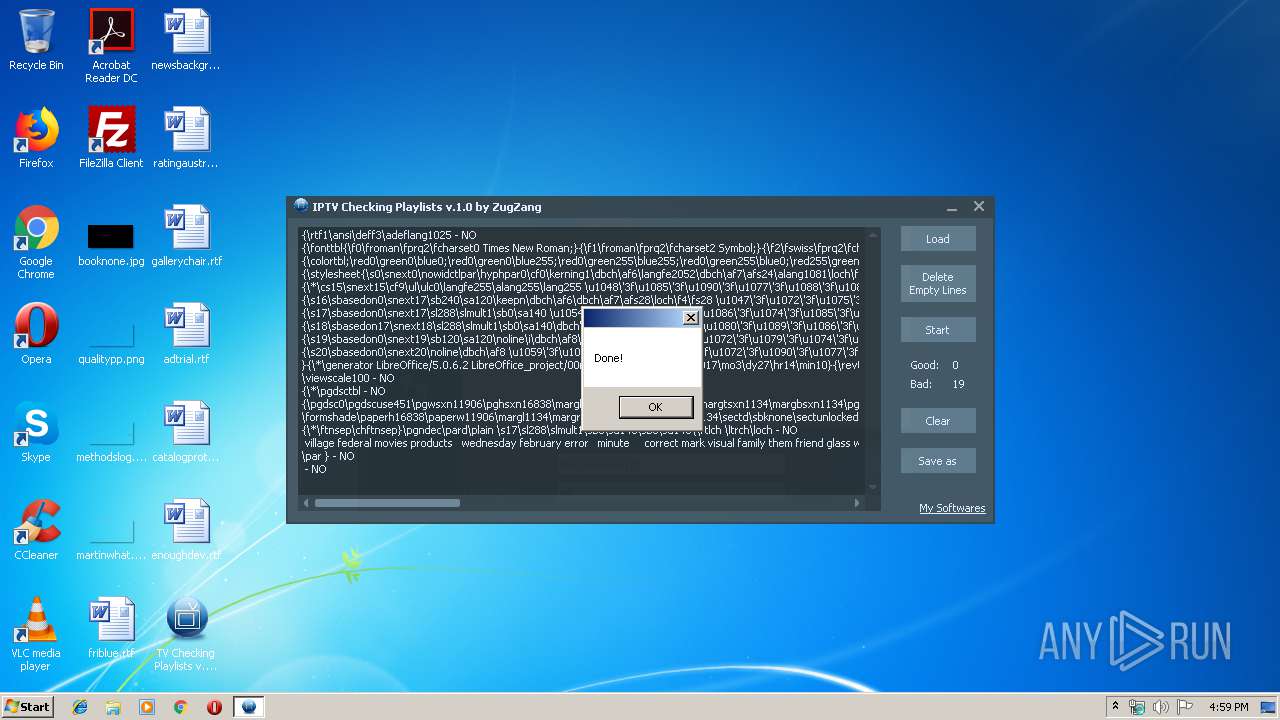Viewport: 1280px width, 720px height.
Task: Click the Start checking button
Action: (x=937, y=330)
